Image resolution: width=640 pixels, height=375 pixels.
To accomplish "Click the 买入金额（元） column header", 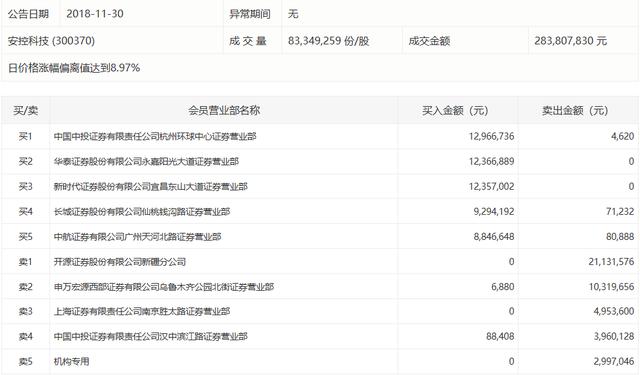I will [455, 111].
